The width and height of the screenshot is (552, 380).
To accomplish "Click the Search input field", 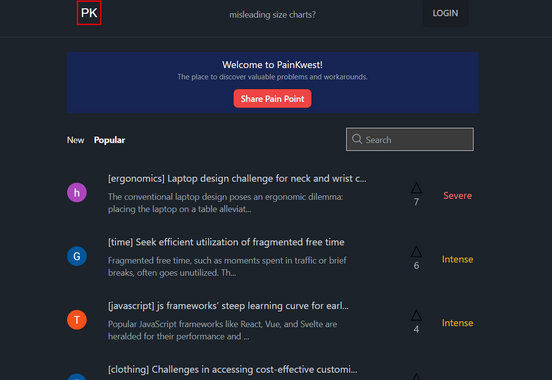I will [x=410, y=139].
